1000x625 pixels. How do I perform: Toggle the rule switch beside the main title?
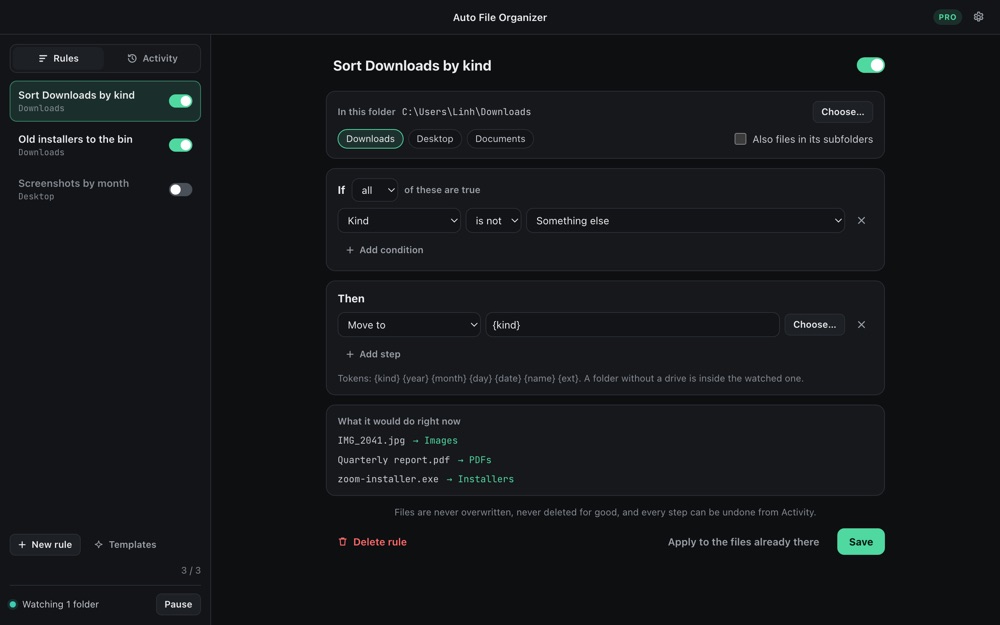click(871, 65)
